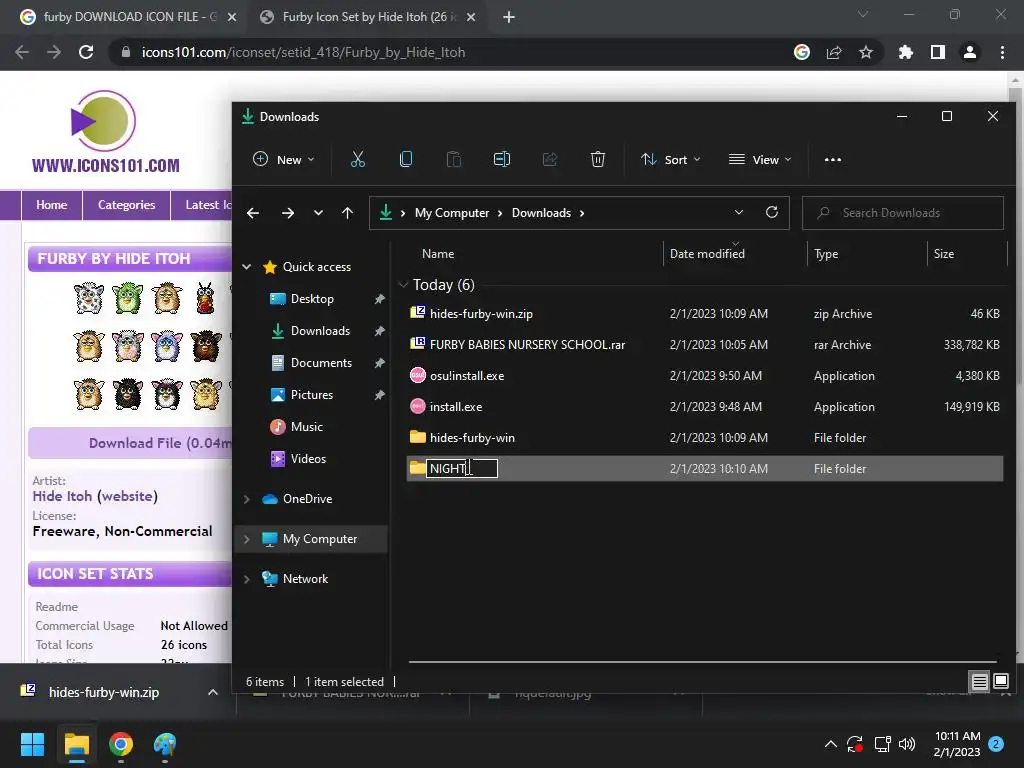The image size is (1024, 768).
Task: Click Search Downloads field
Action: coord(903,213)
